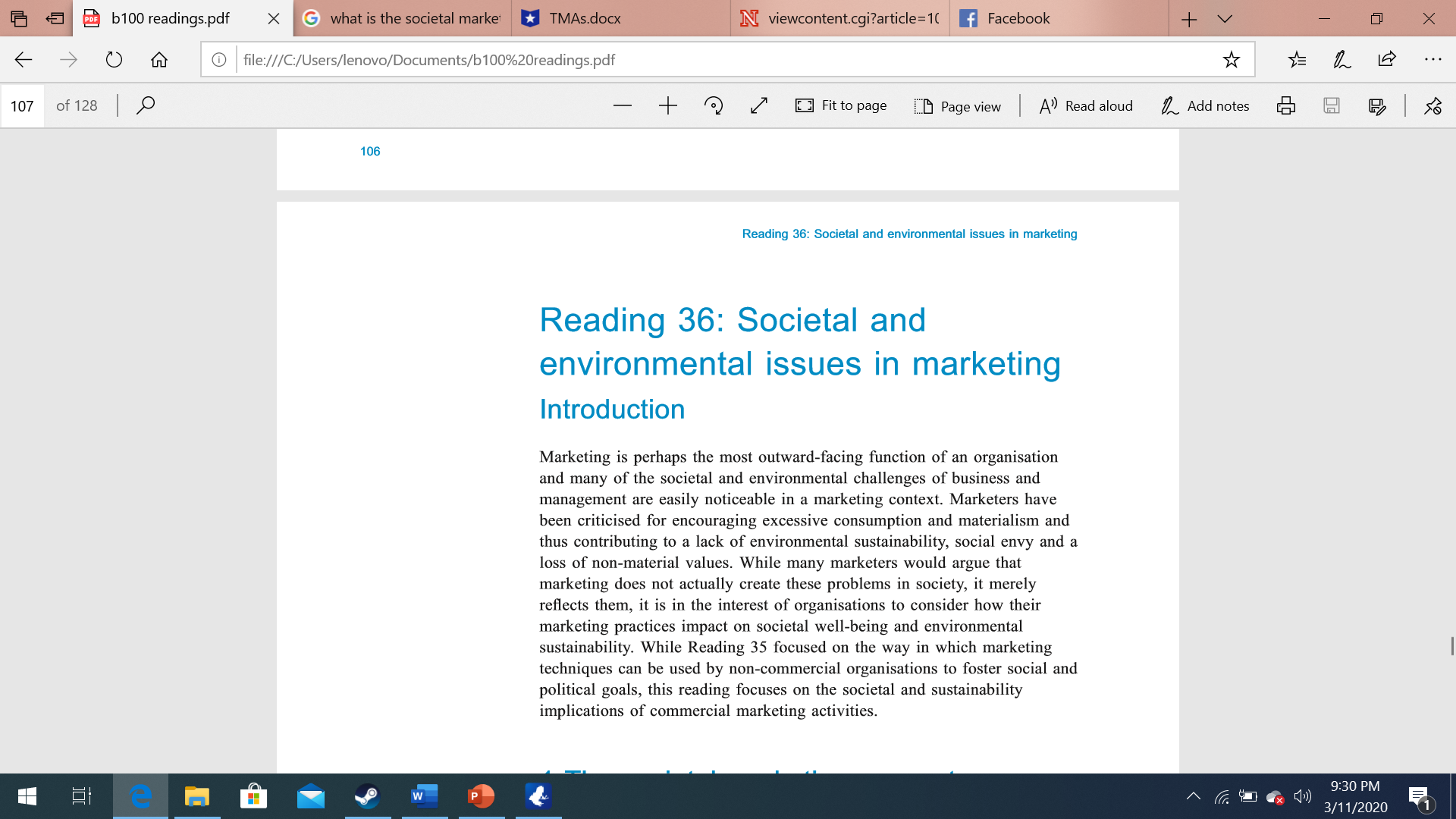Open Windows Start menu

point(27,796)
